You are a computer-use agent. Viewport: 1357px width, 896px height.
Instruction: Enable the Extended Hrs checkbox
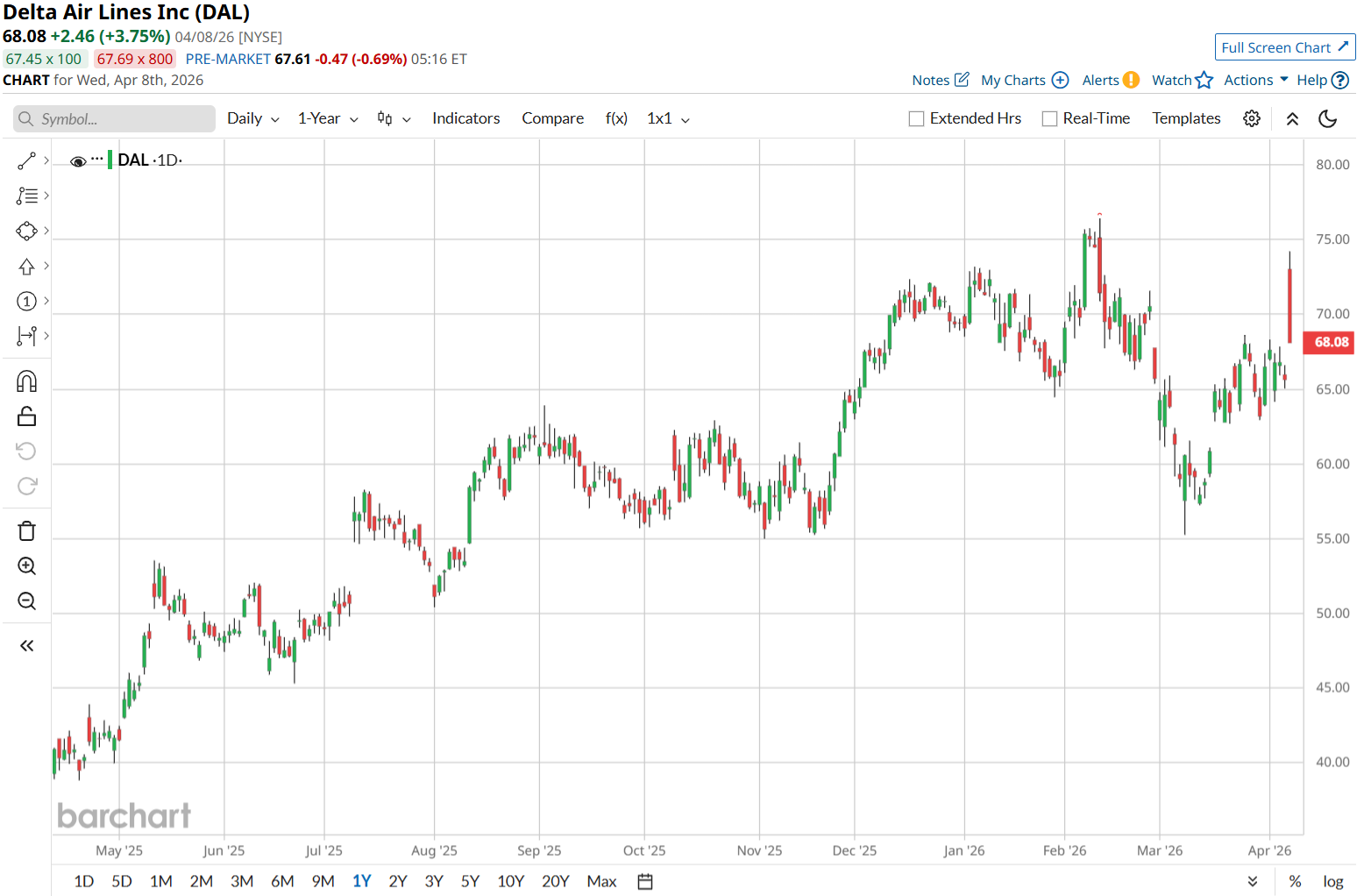tap(917, 118)
